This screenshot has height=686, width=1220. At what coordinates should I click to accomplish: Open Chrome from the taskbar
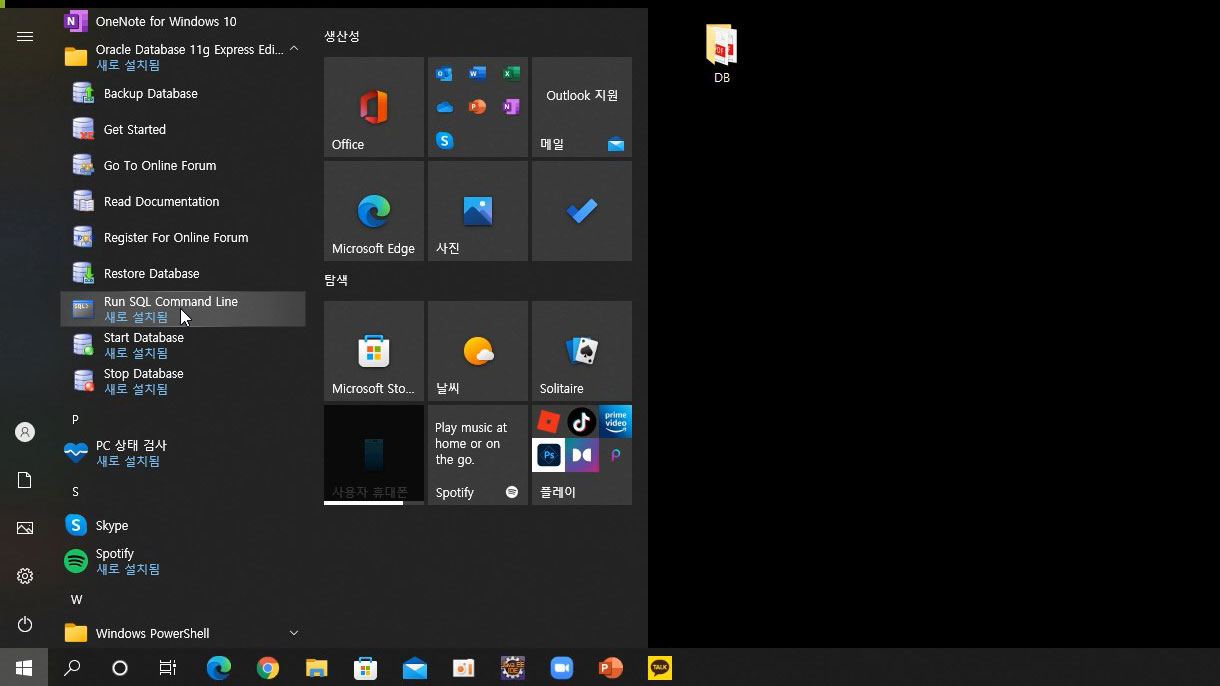[267, 667]
